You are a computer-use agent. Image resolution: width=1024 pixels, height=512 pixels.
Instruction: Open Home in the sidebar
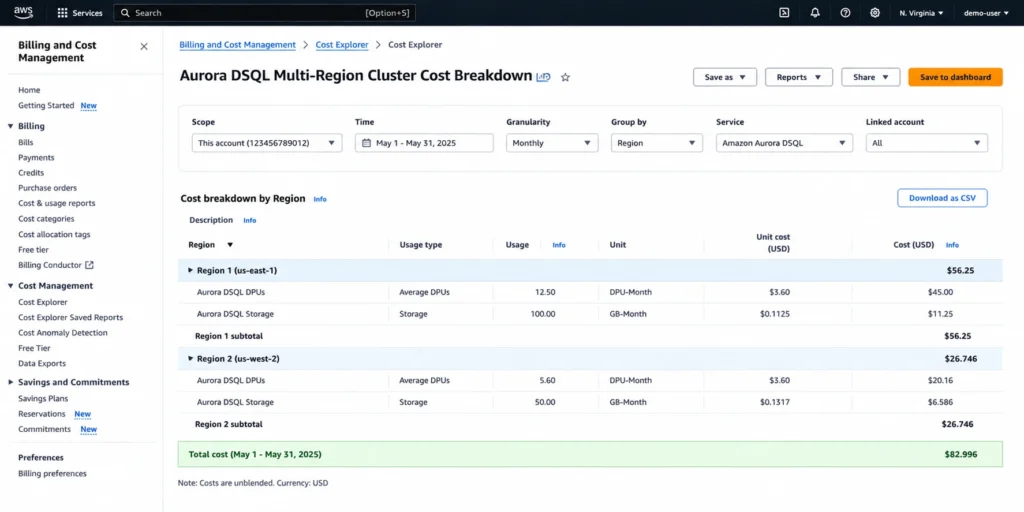pyautogui.click(x=29, y=90)
